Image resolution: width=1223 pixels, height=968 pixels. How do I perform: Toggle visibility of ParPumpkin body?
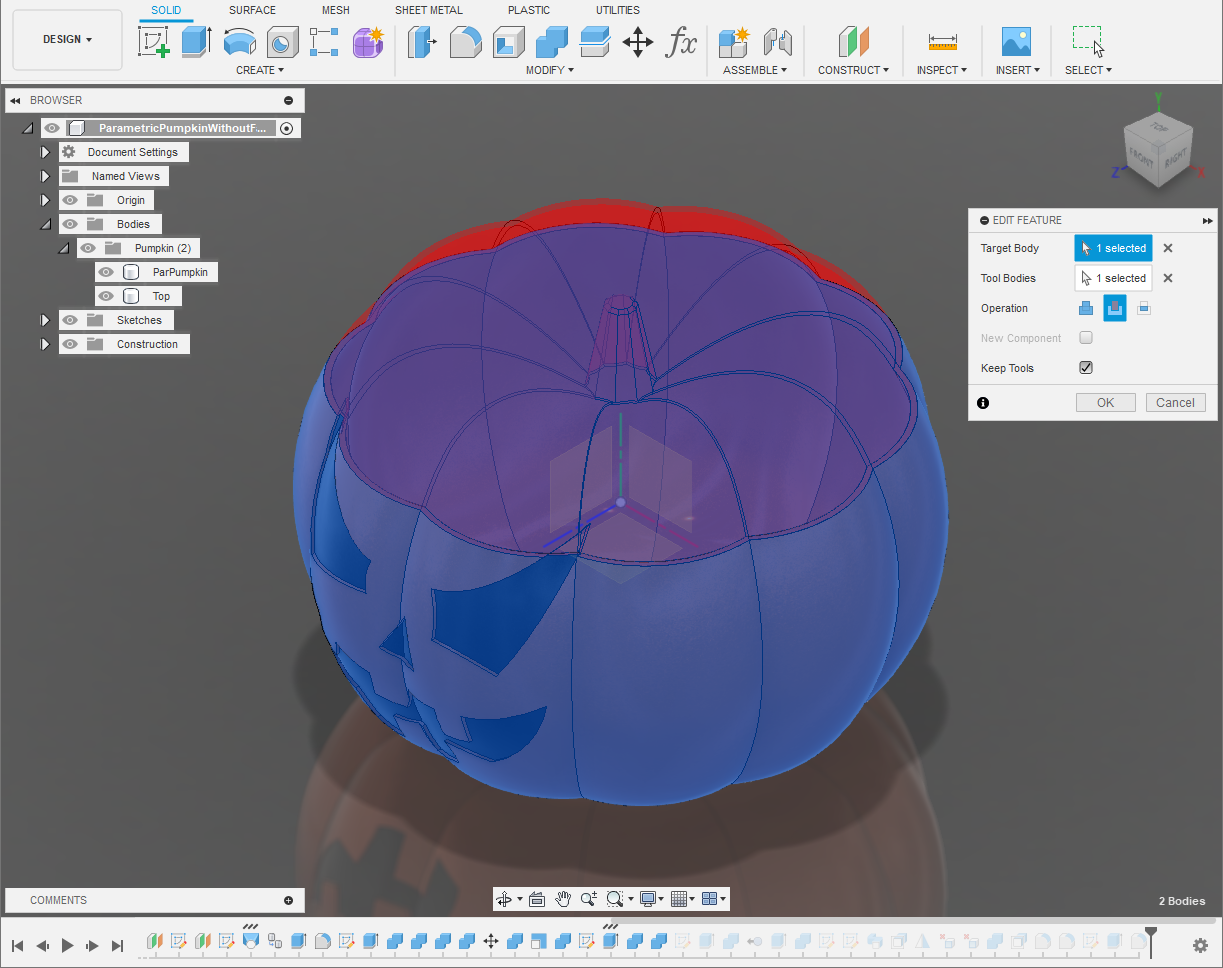click(106, 272)
